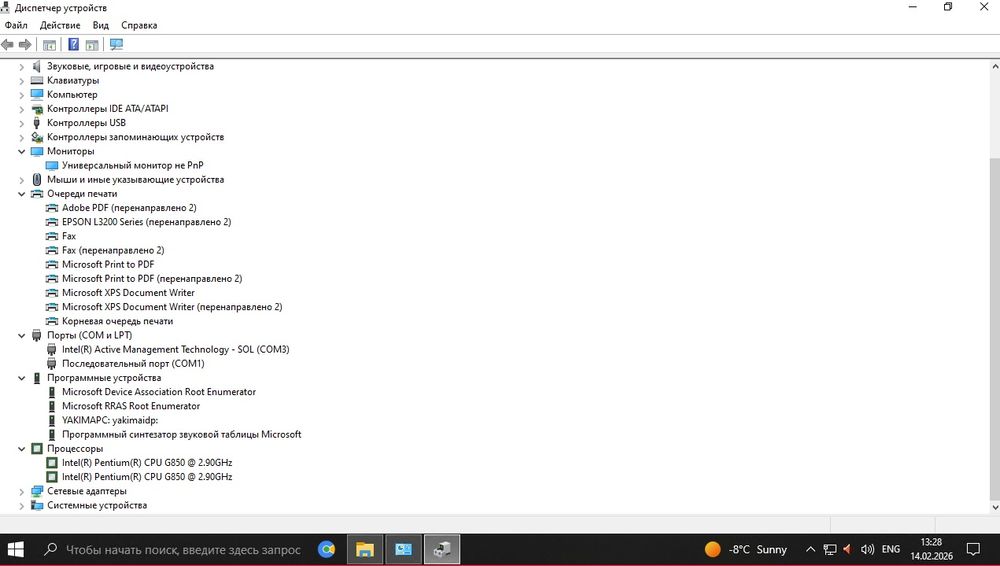Viewport: 1000px width, 566px height.
Task: Collapse the Очереди печати node arrow
Action: pyautogui.click(x=22, y=194)
